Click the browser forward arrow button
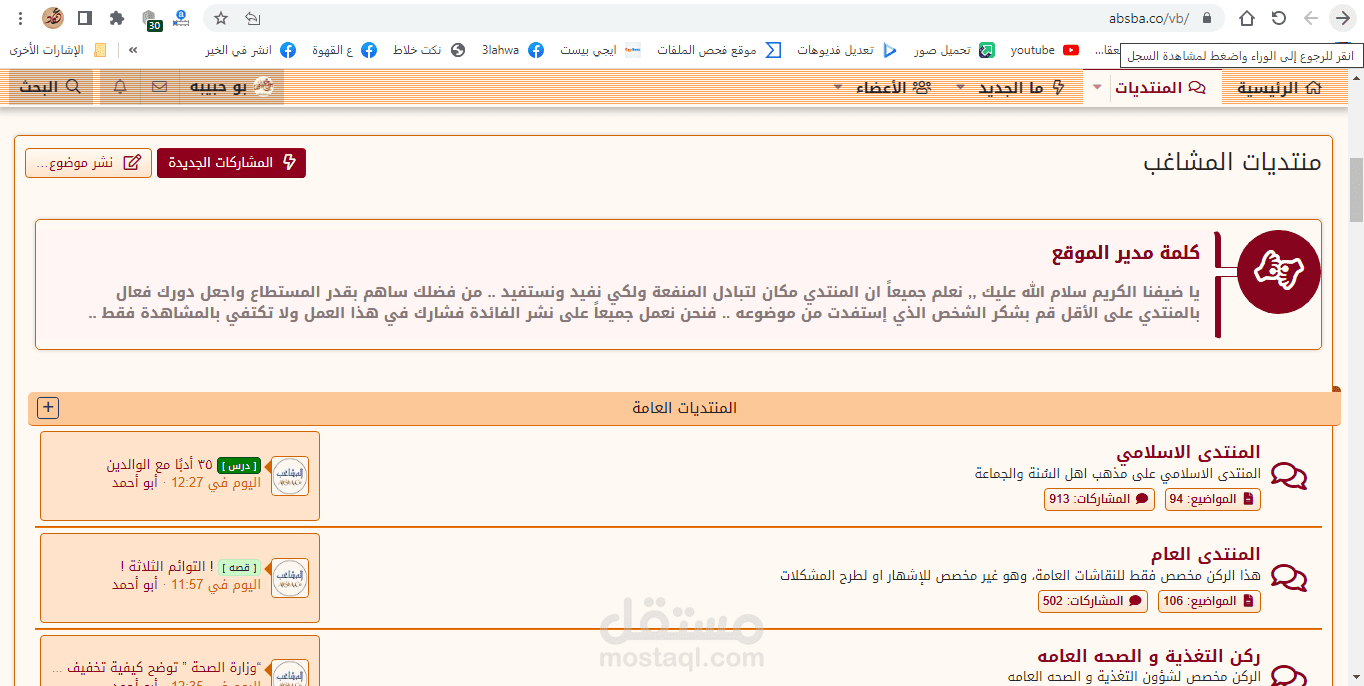The height and width of the screenshot is (686, 1364). pyautogui.click(x=1311, y=18)
